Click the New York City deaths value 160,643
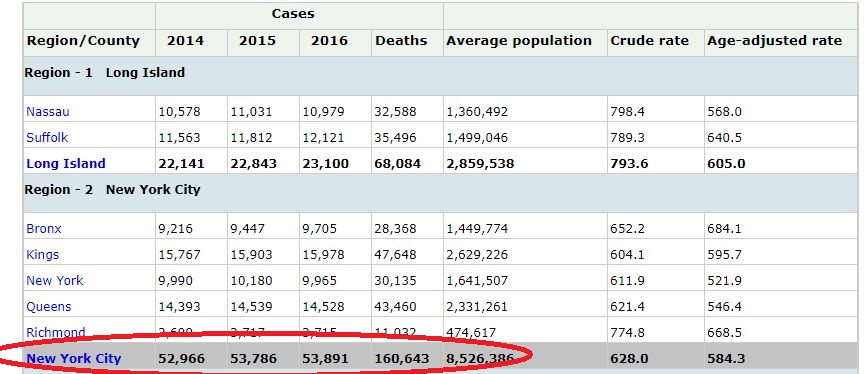This screenshot has height=374, width=867. click(x=402, y=359)
